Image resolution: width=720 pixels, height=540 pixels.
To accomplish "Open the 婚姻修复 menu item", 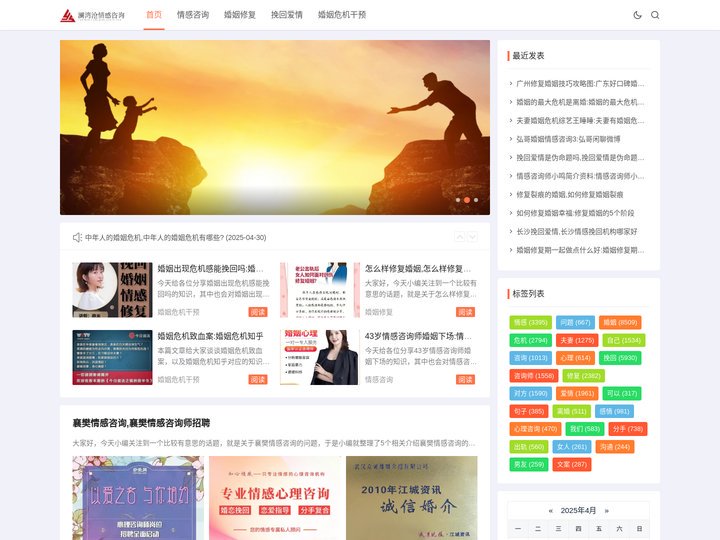I will tap(240, 15).
